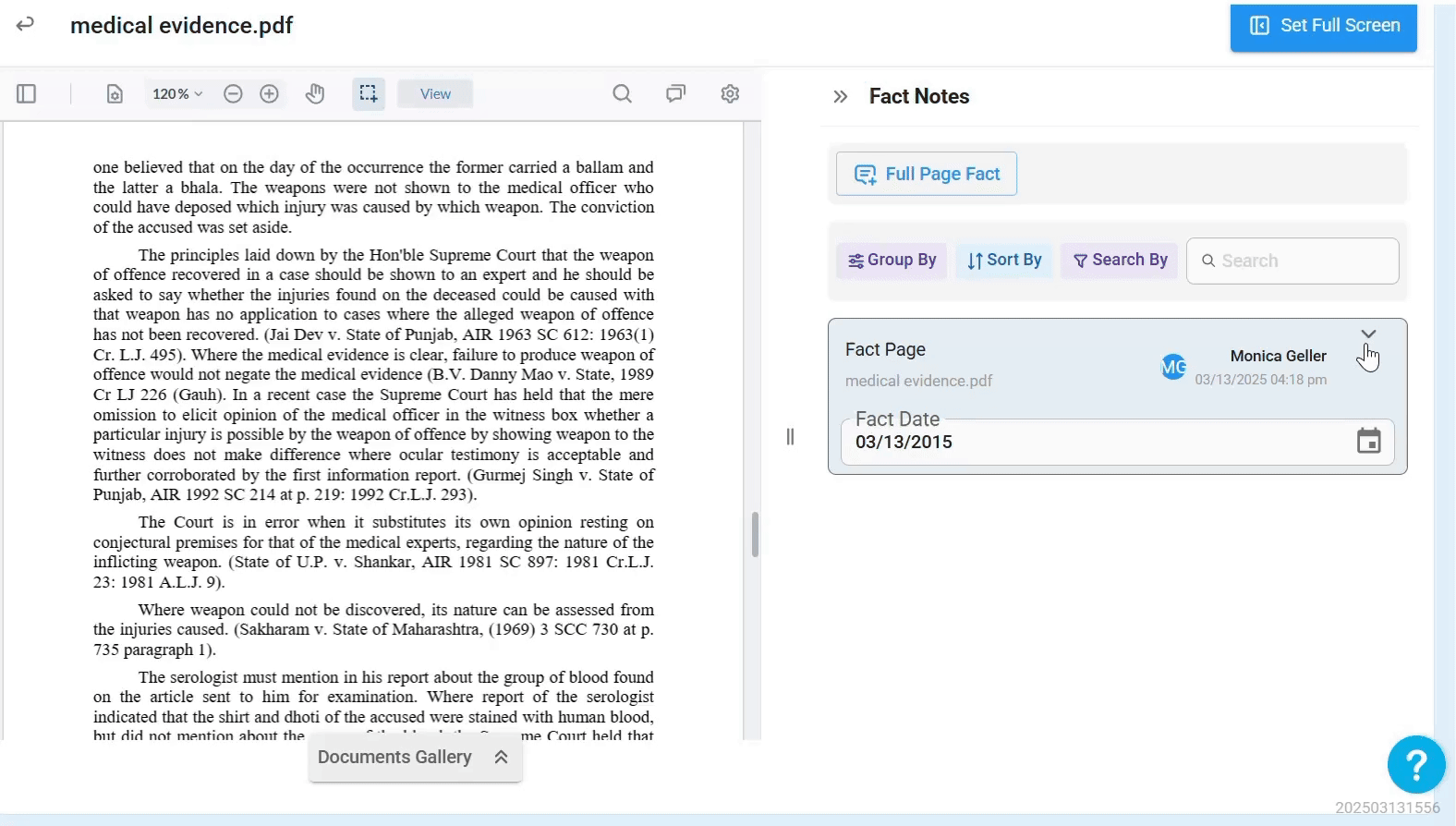Open the PDF viewer settings gear

pos(730,93)
